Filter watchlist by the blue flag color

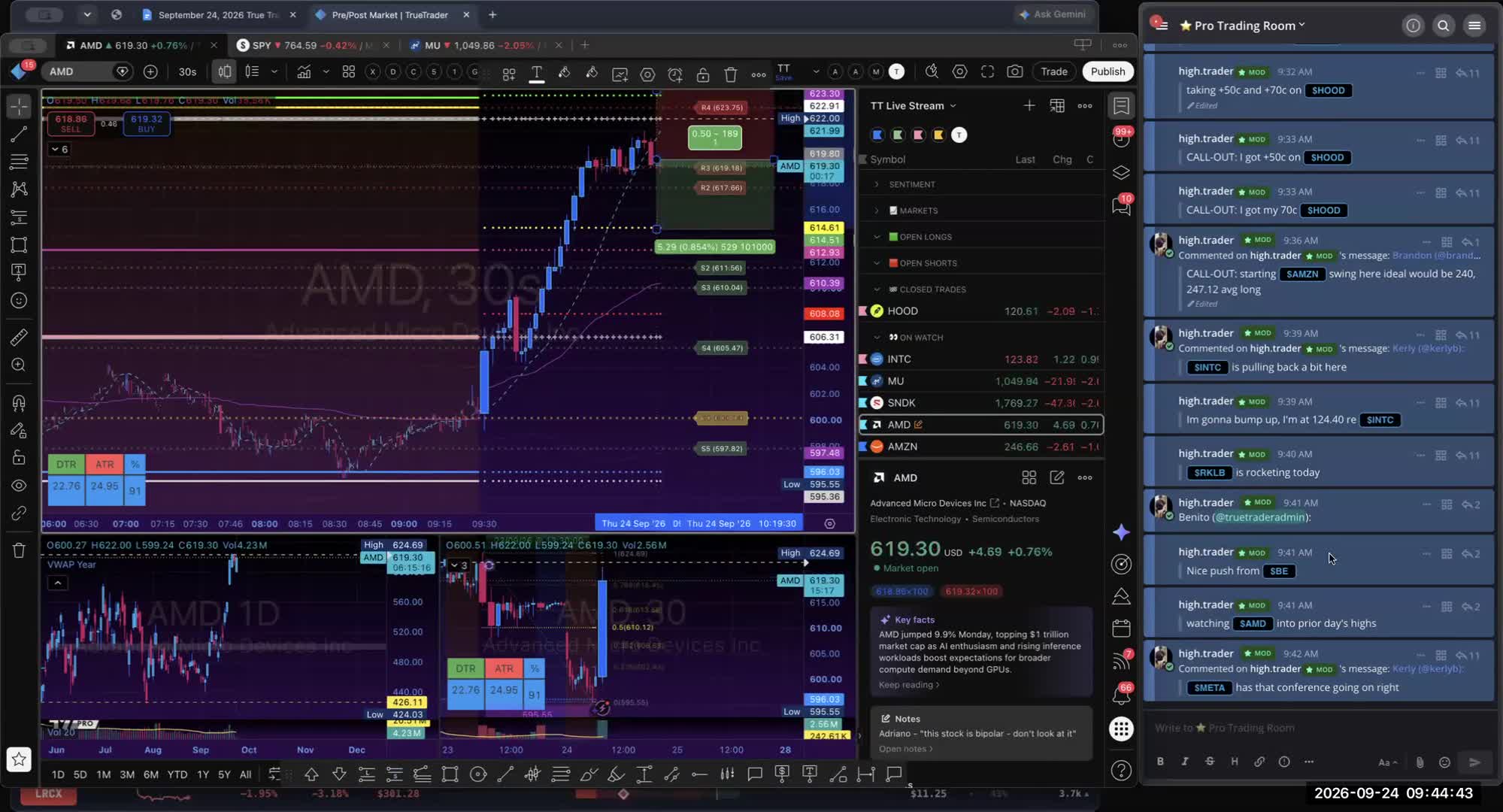coord(877,135)
